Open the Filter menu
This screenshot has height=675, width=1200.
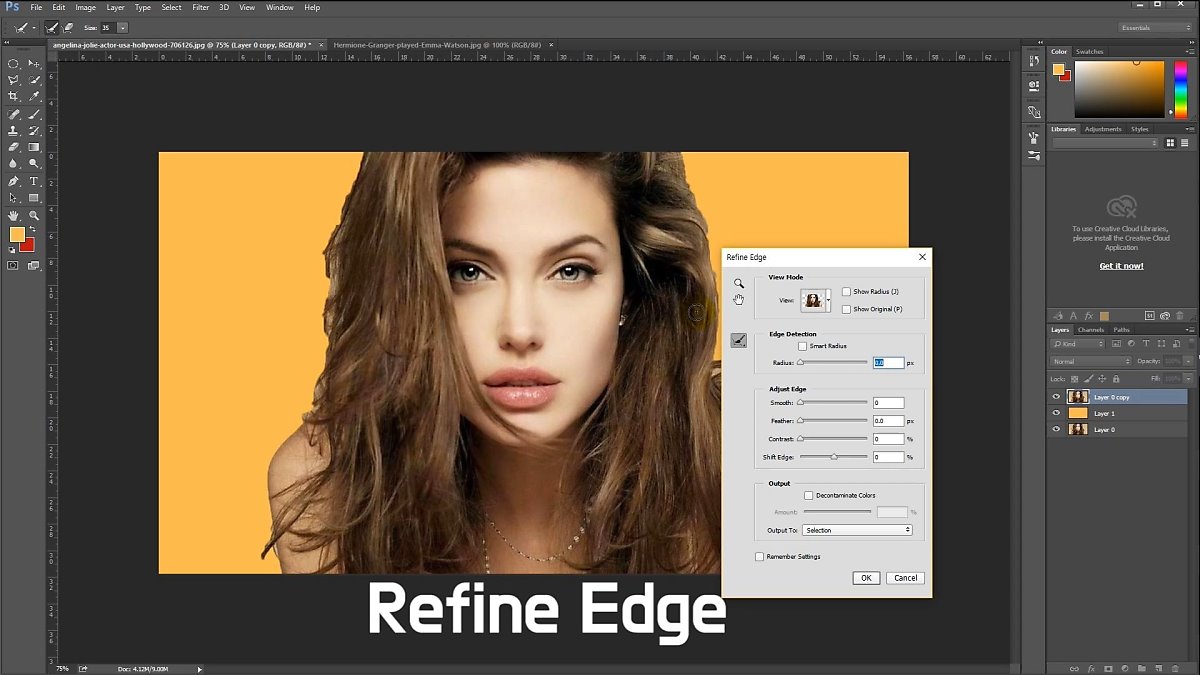point(201,7)
